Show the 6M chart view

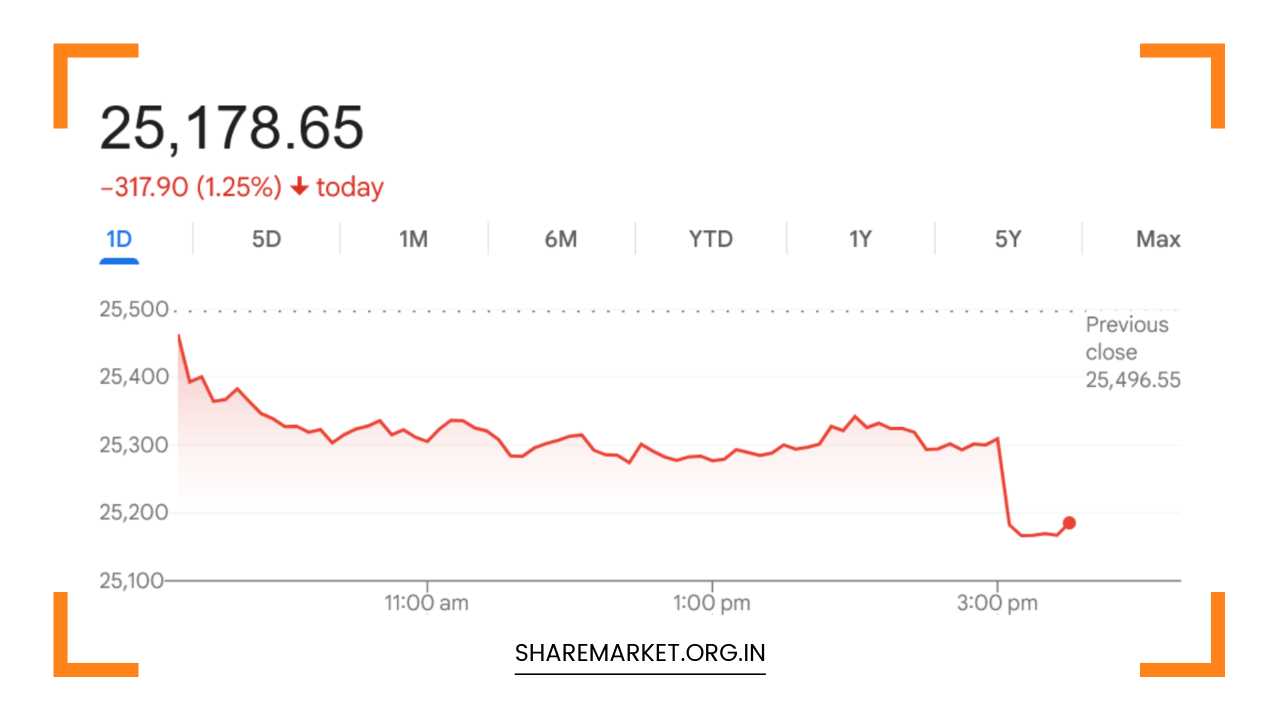tap(561, 239)
